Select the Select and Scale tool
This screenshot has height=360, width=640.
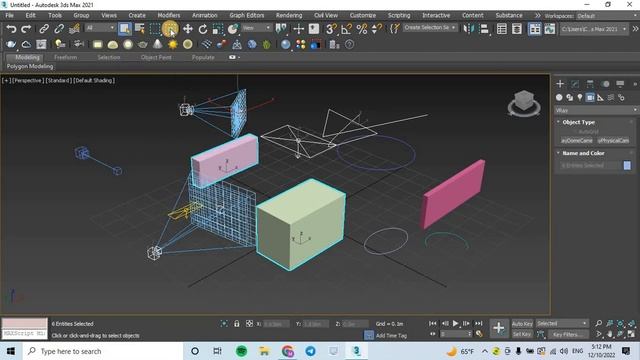[x=218, y=29]
